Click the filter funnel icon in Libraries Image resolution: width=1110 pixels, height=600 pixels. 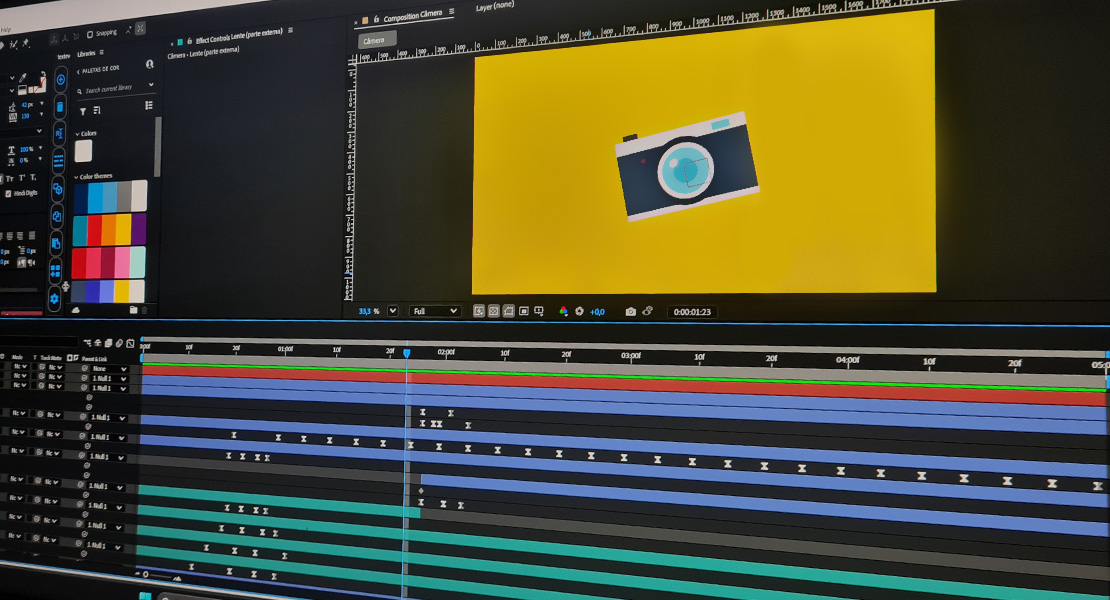(x=83, y=110)
